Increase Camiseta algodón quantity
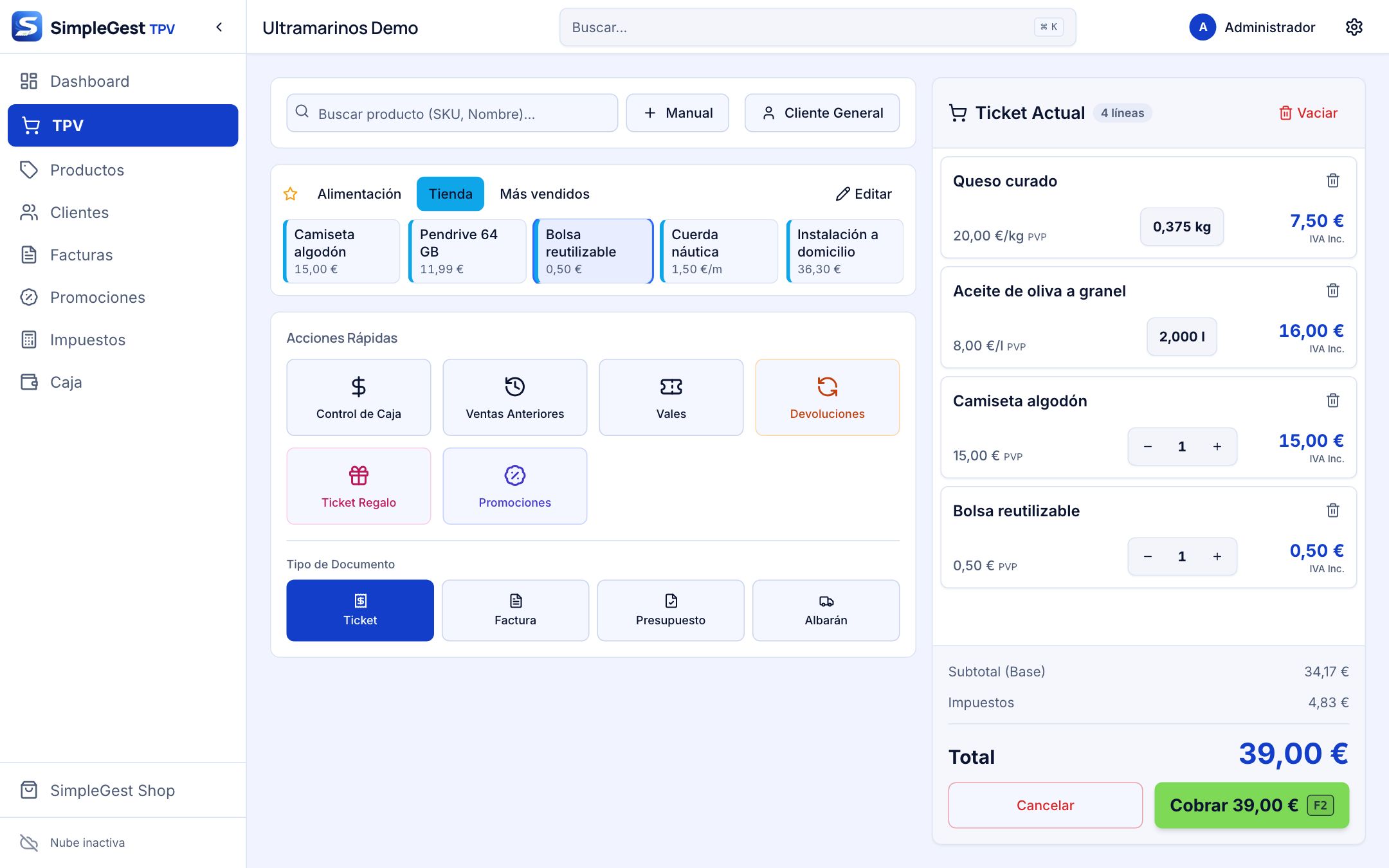 click(1217, 446)
